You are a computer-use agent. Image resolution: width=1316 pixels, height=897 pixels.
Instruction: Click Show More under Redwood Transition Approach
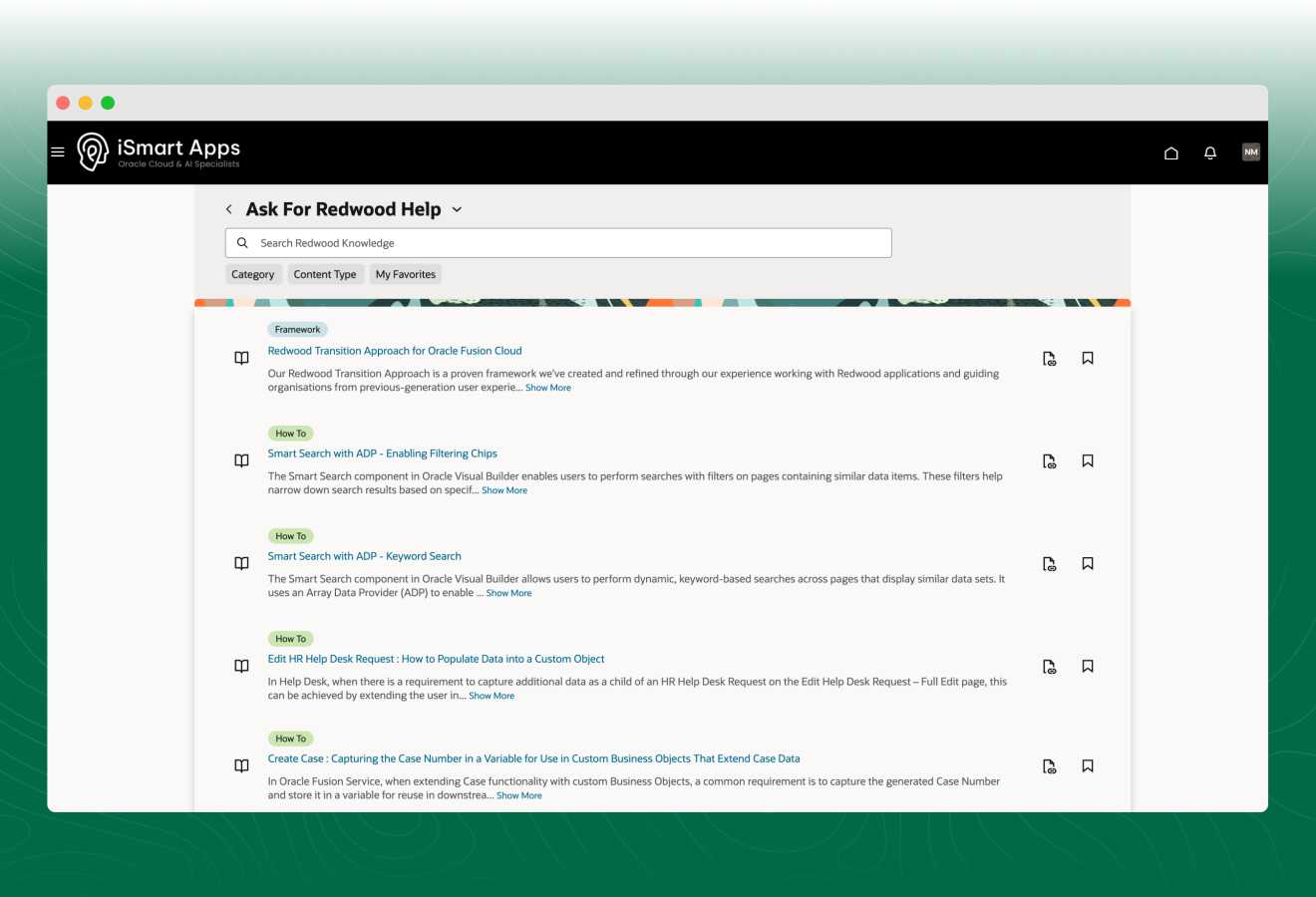[x=547, y=387]
